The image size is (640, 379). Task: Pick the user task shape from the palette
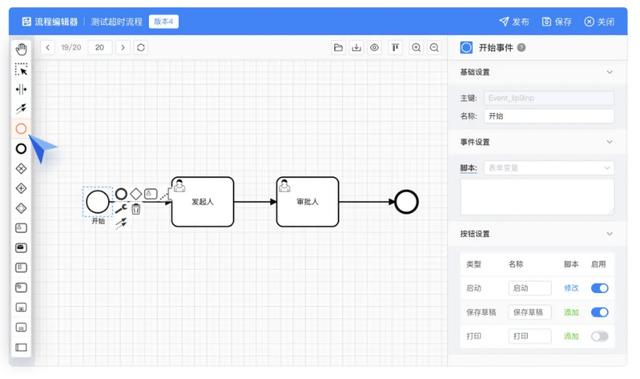tap(21, 228)
